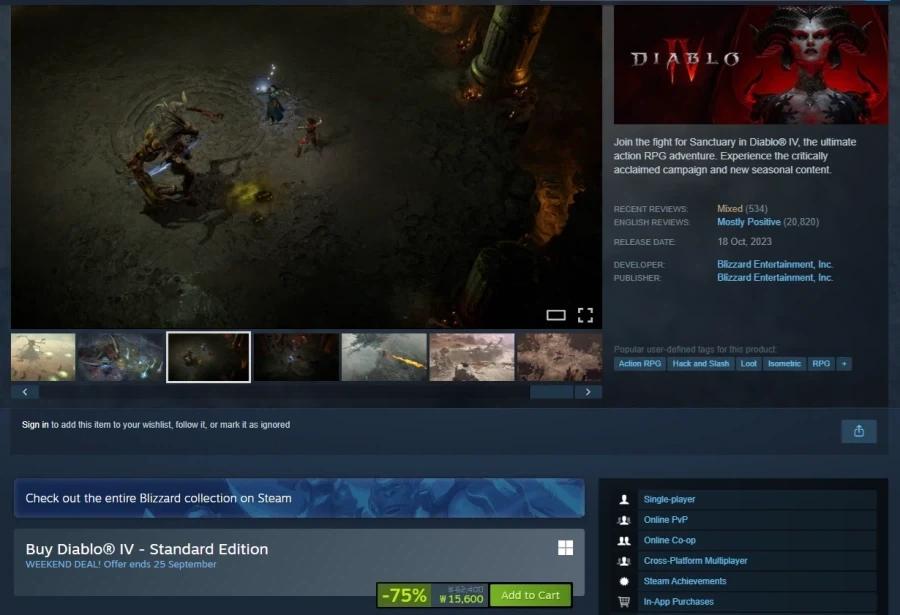Click the left arrow of the thumbnail strip
This screenshot has width=900, height=615.
(25, 392)
